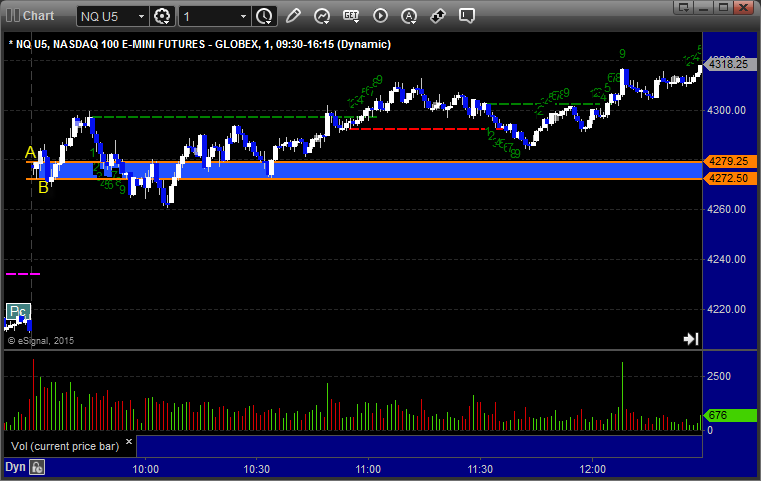The width and height of the screenshot is (761, 481).
Task: Open the time template clock menu
Action: [x=265, y=16]
